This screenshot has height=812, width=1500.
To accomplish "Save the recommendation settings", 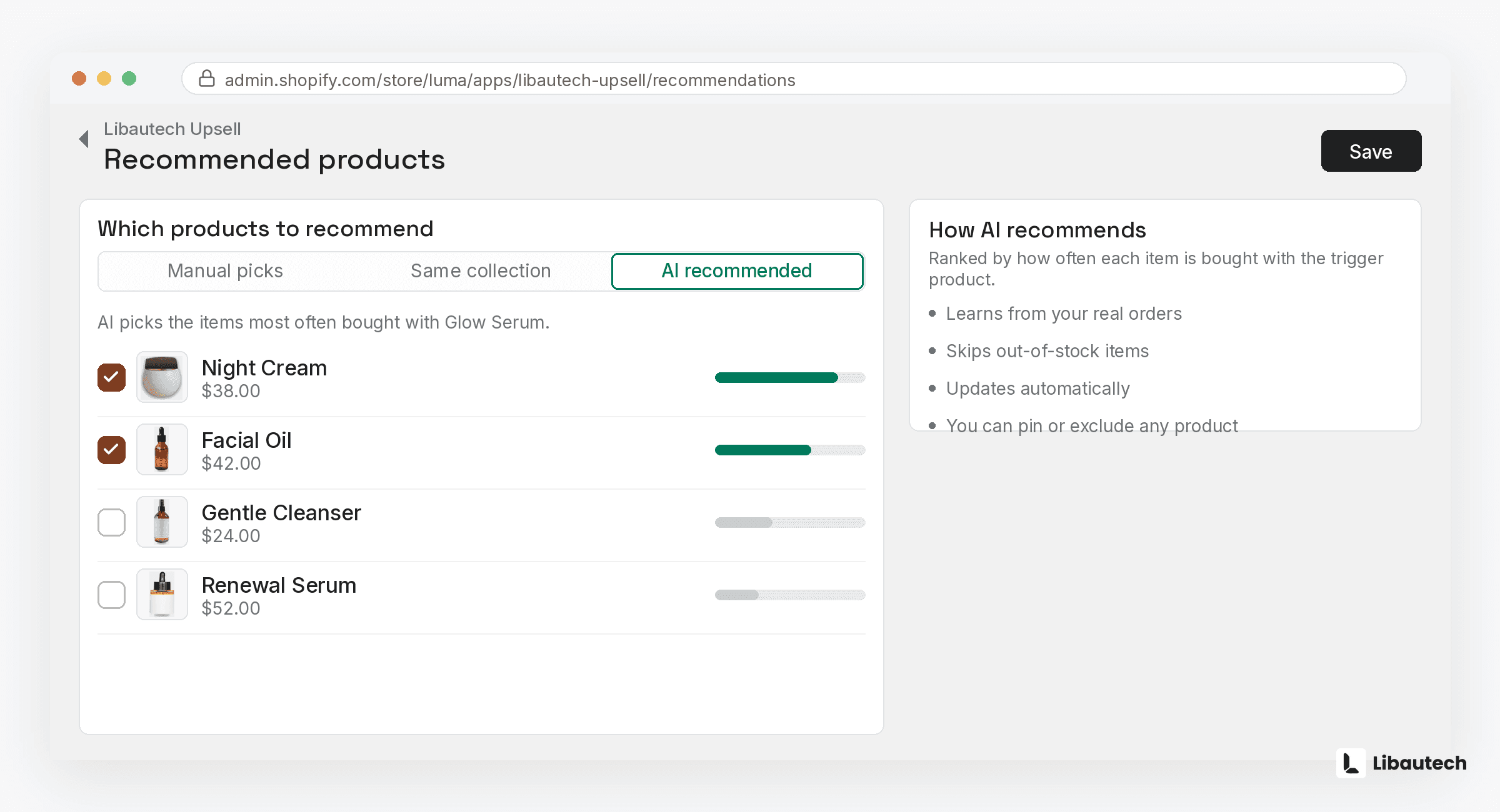I will click(1371, 151).
